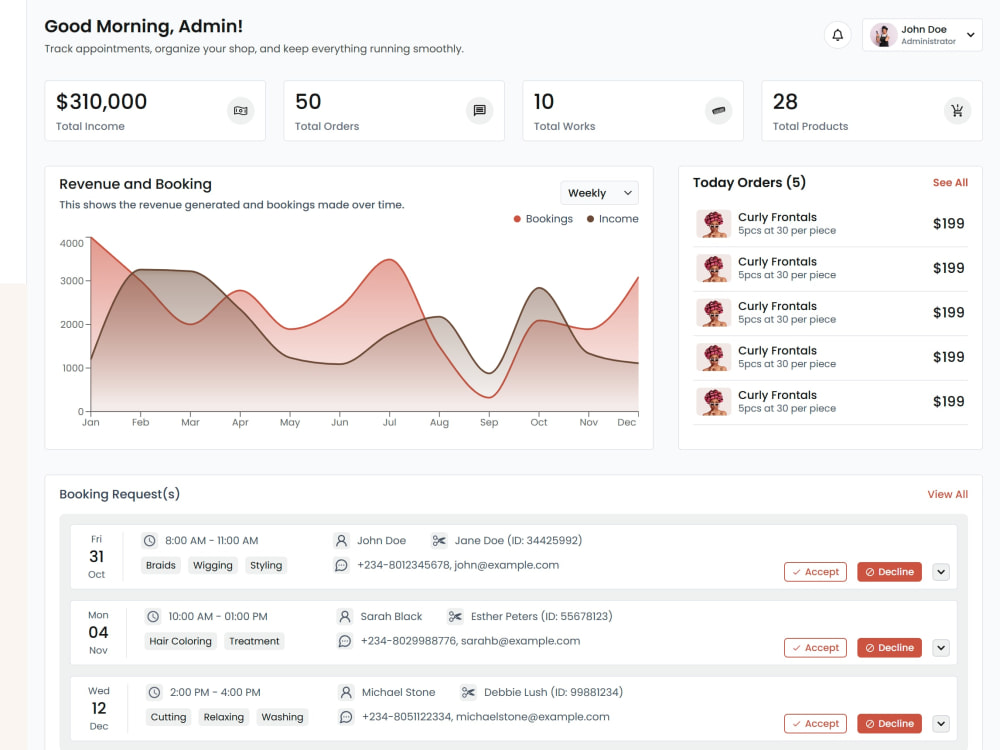Click the Total Income cash icon
This screenshot has height=750, width=1000.
240,111
